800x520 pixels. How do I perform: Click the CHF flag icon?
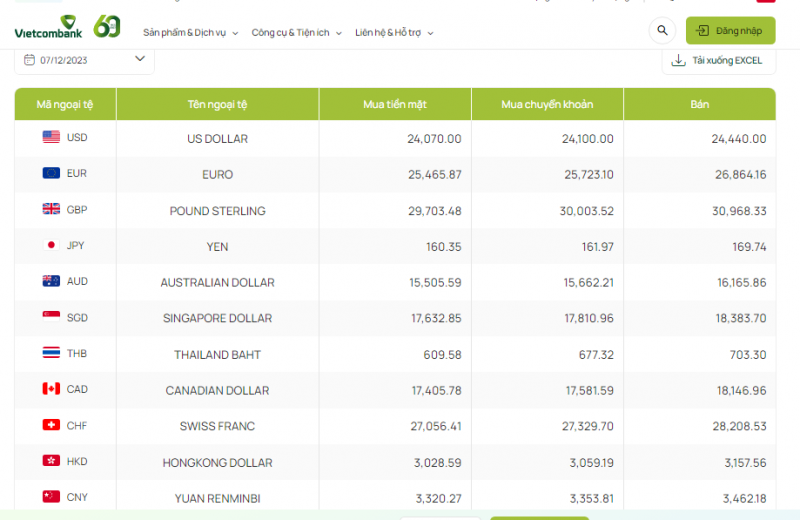(x=51, y=425)
